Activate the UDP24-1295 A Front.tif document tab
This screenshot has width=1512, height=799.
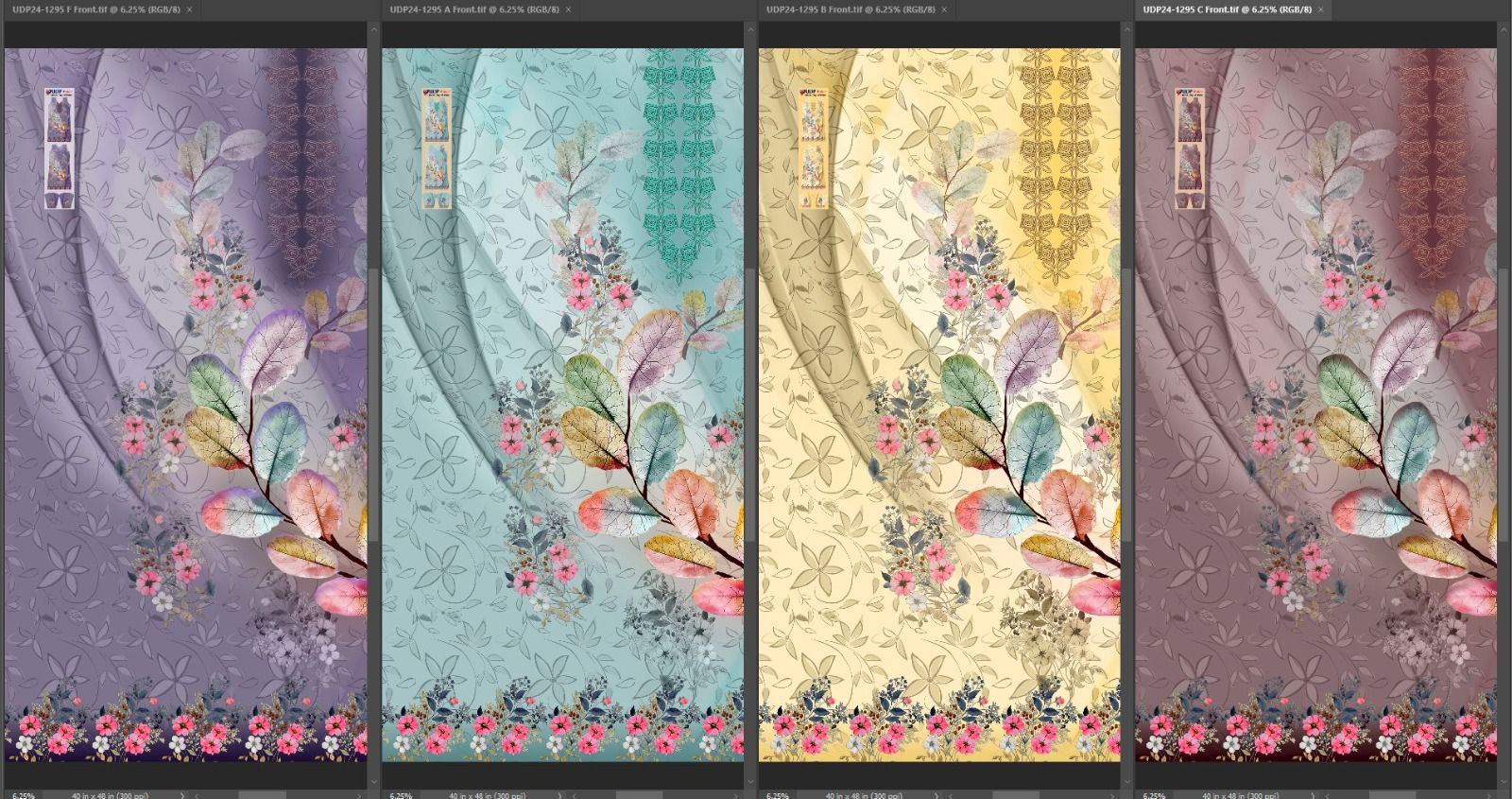coord(473,9)
